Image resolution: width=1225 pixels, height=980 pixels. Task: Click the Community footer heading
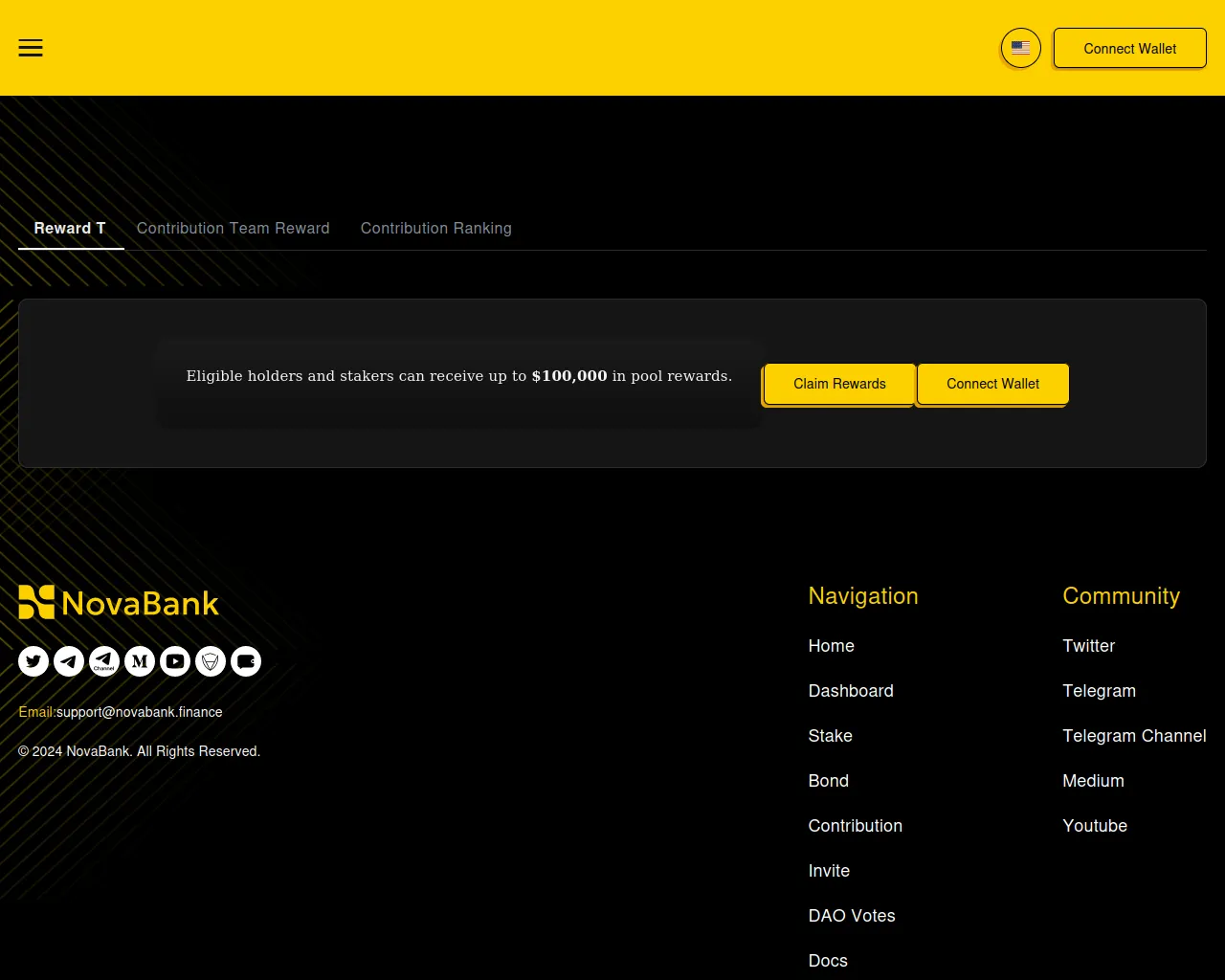(1121, 596)
